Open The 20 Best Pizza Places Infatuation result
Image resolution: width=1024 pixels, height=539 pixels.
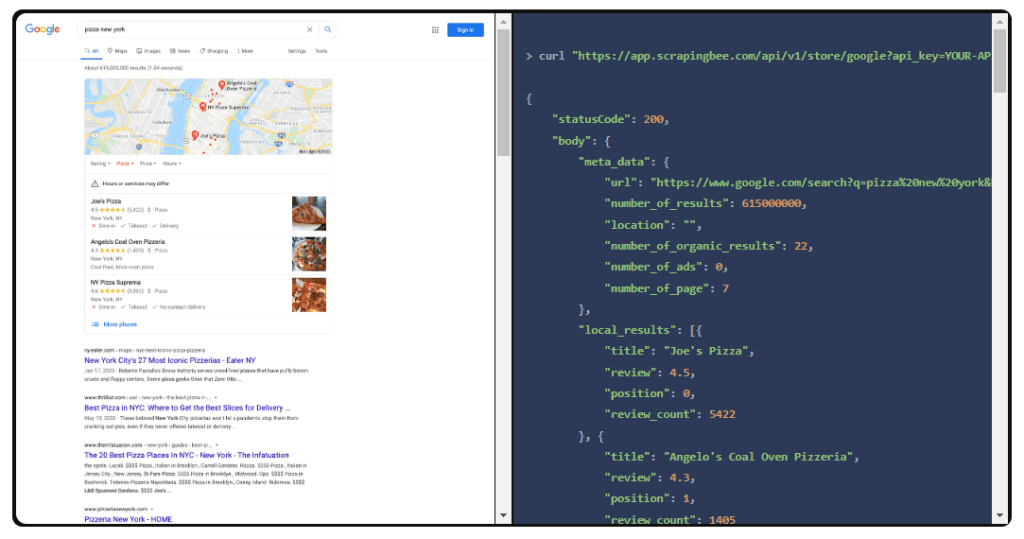pyautogui.click(x=186, y=455)
